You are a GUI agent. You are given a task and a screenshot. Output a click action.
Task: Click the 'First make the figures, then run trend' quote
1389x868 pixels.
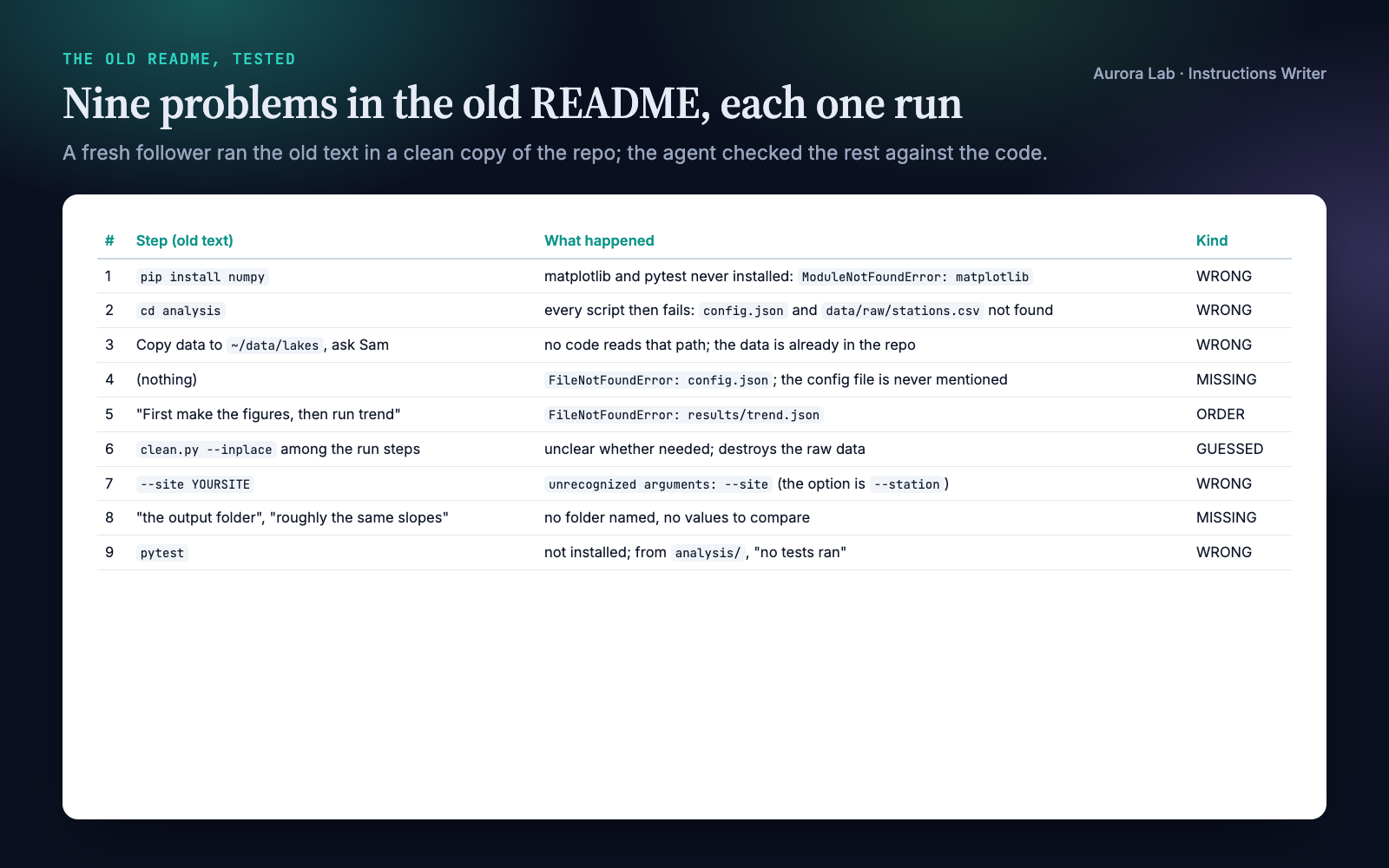click(x=268, y=414)
